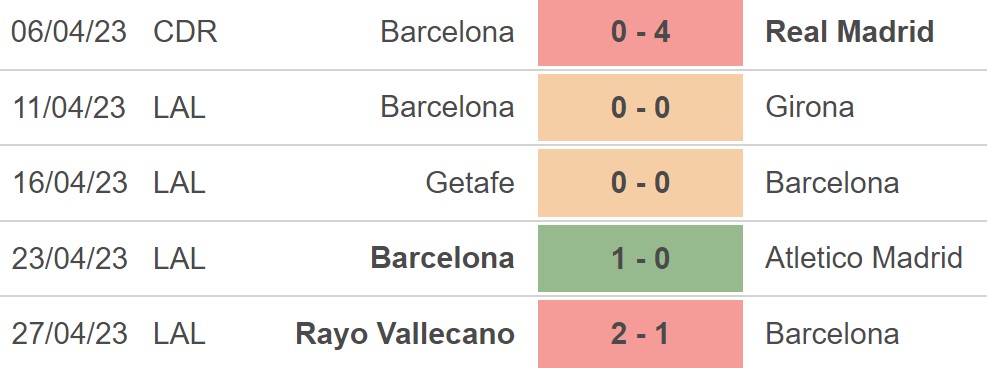Select LAL label in 11/04/23 row

(x=179, y=107)
